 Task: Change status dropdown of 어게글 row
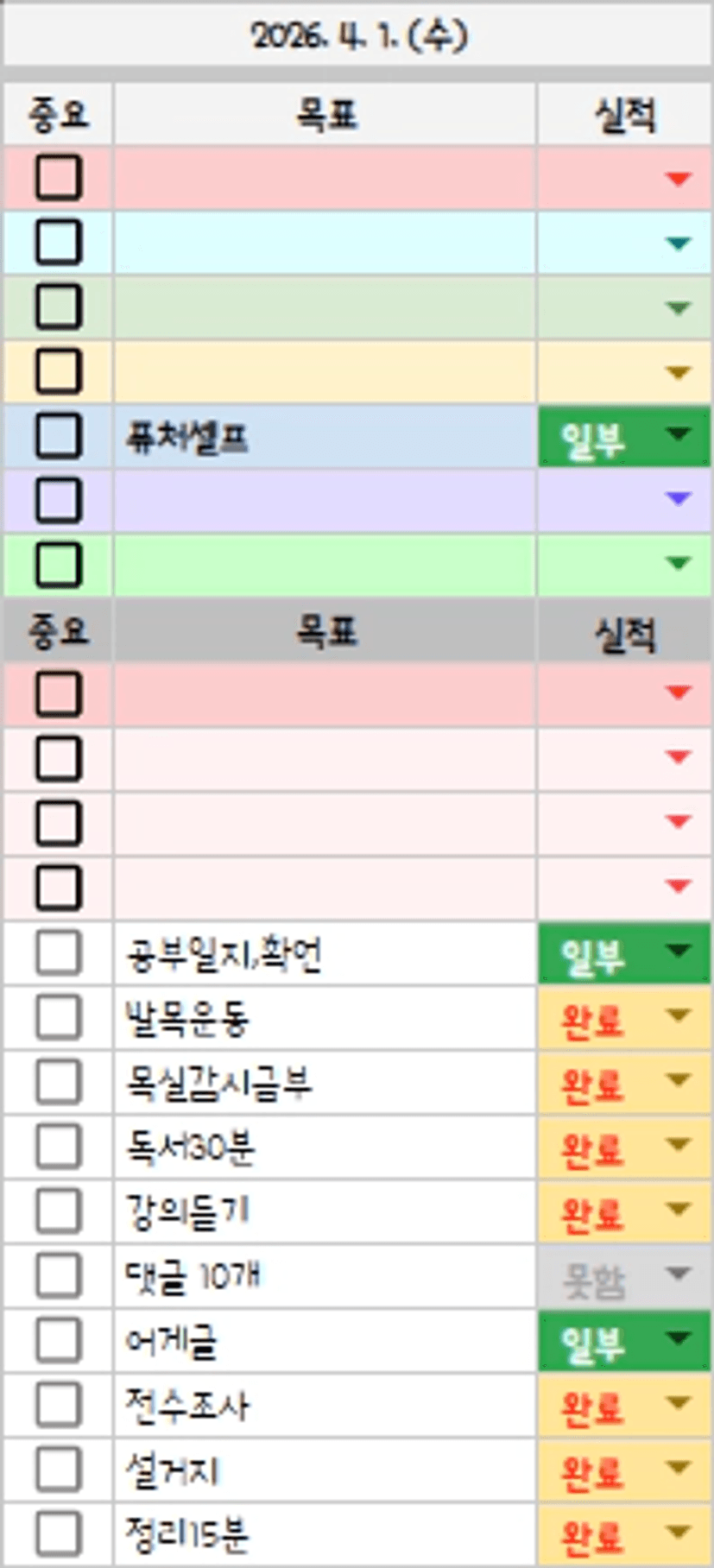[679, 1338]
